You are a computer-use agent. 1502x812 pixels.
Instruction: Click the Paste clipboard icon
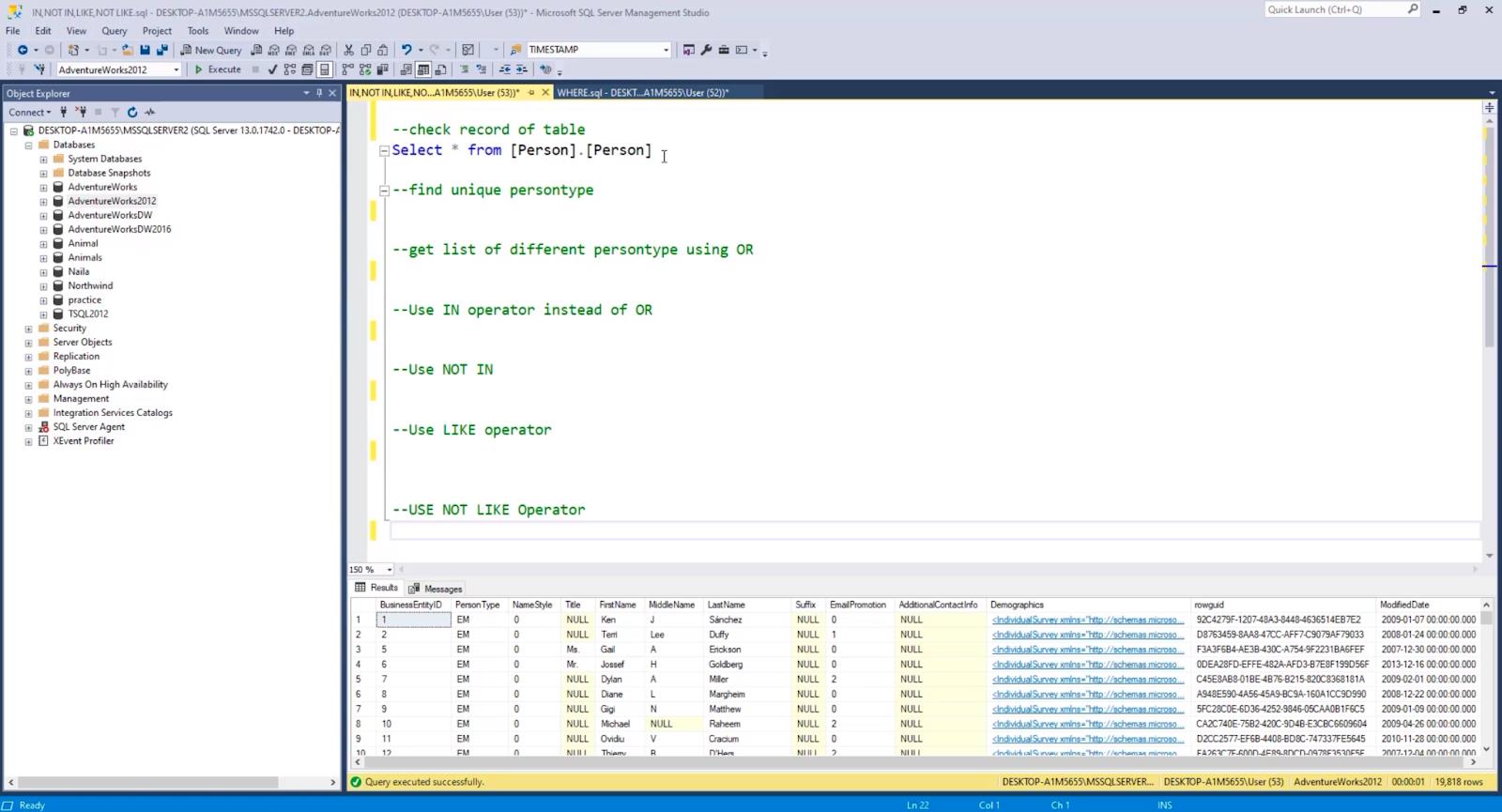pyautogui.click(x=383, y=50)
